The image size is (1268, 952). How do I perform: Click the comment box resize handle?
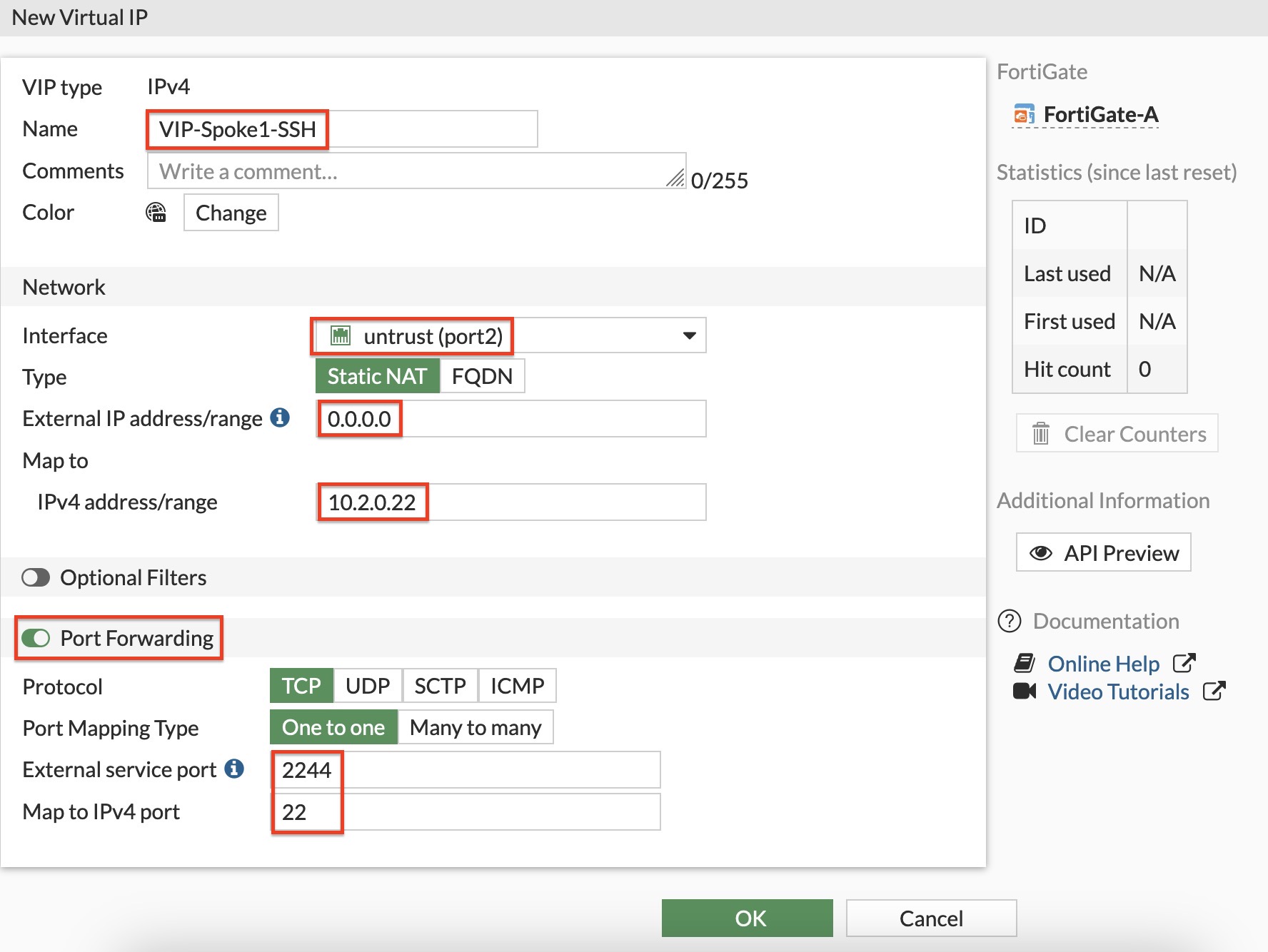click(x=675, y=178)
